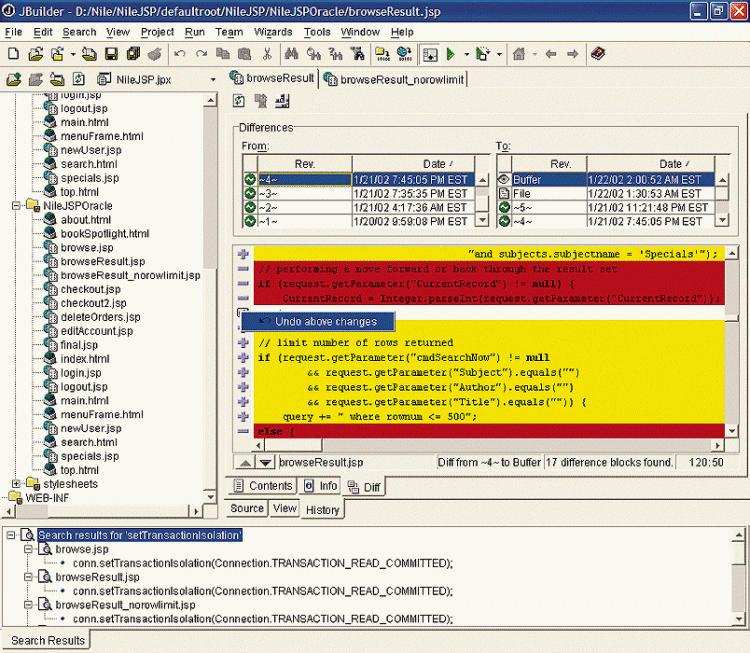Click the Back arrow navigation icon
The width and height of the screenshot is (750, 653).
(551, 54)
